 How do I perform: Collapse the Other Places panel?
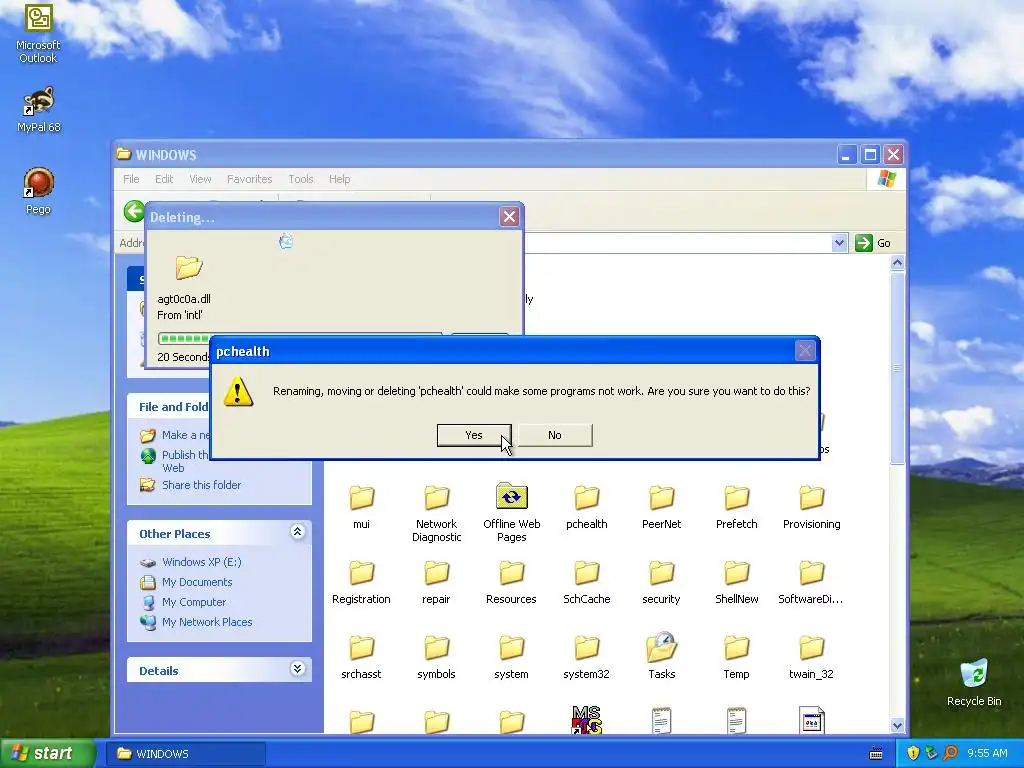click(297, 532)
